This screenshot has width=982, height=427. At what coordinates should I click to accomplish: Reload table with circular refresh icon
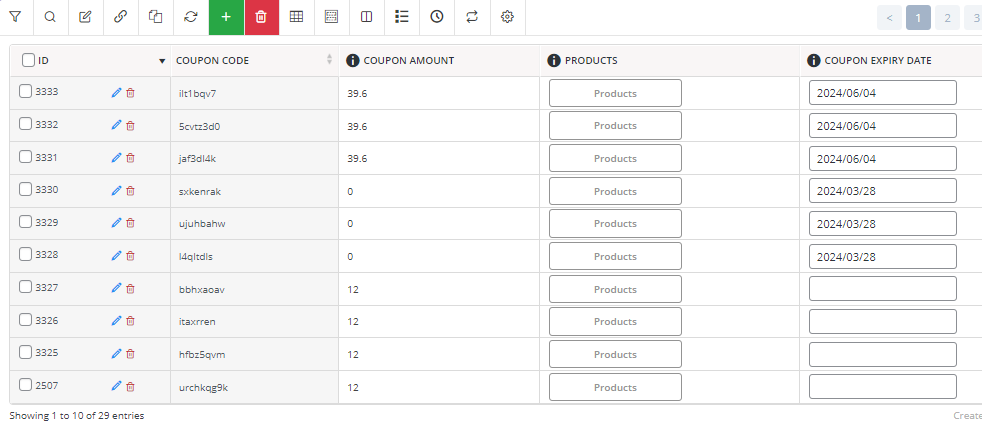[x=191, y=18]
